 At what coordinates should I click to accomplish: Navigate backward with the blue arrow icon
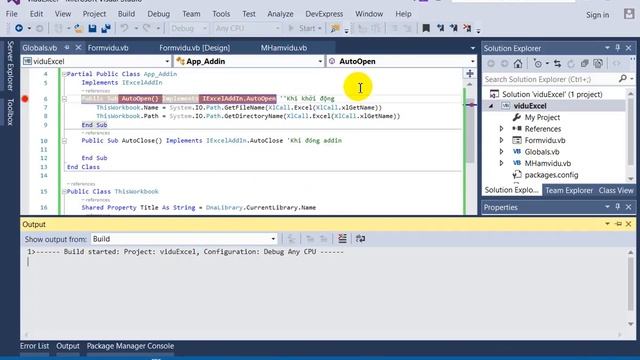(x=19, y=28)
